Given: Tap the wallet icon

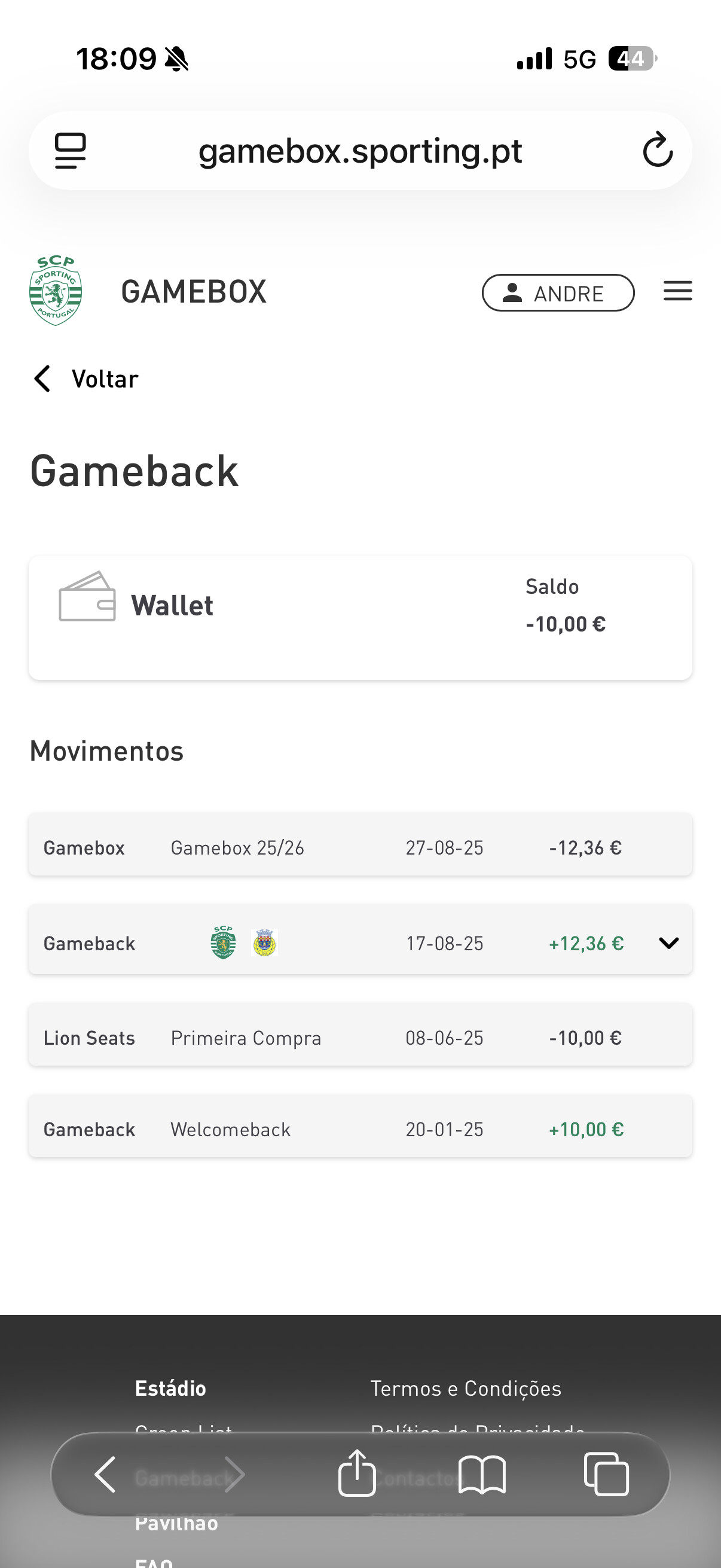Looking at the screenshot, I should [x=87, y=597].
